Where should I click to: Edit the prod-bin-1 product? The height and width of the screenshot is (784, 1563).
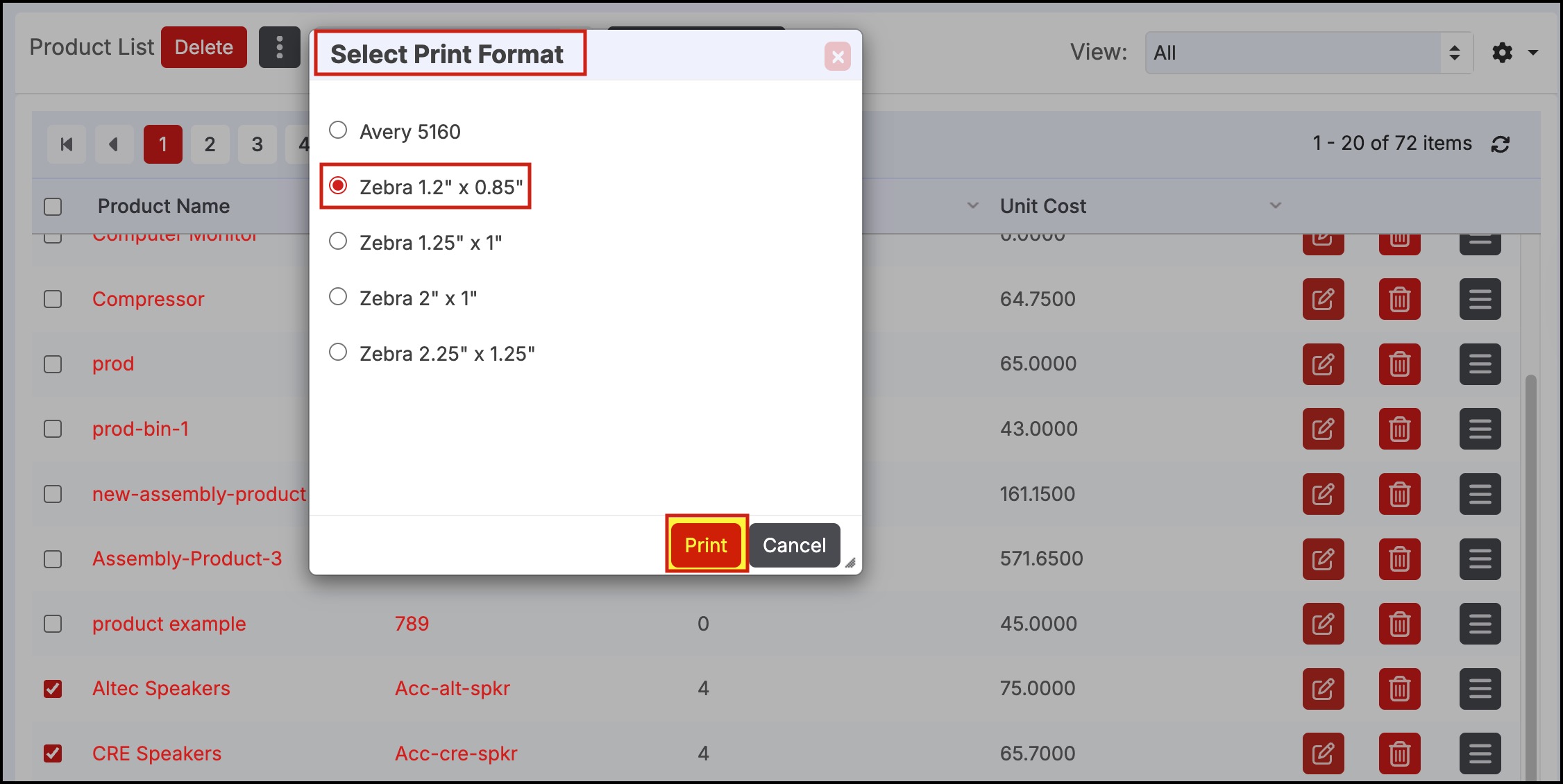(1323, 429)
